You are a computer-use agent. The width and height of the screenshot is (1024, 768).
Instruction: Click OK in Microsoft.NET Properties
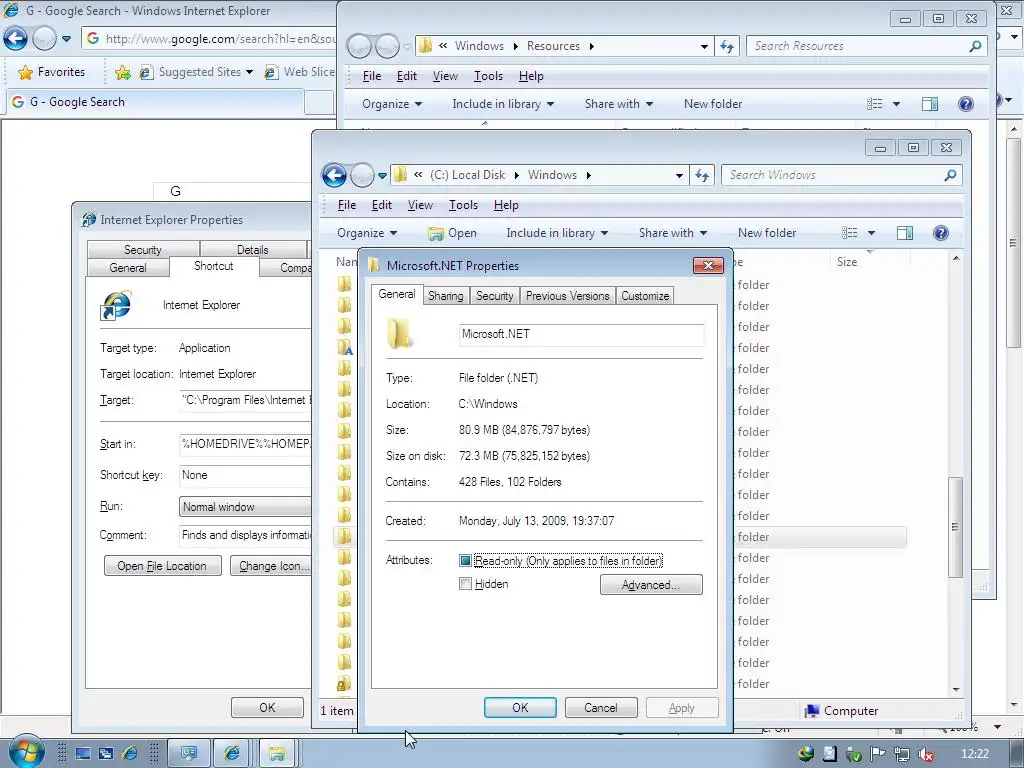(x=520, y=708)
